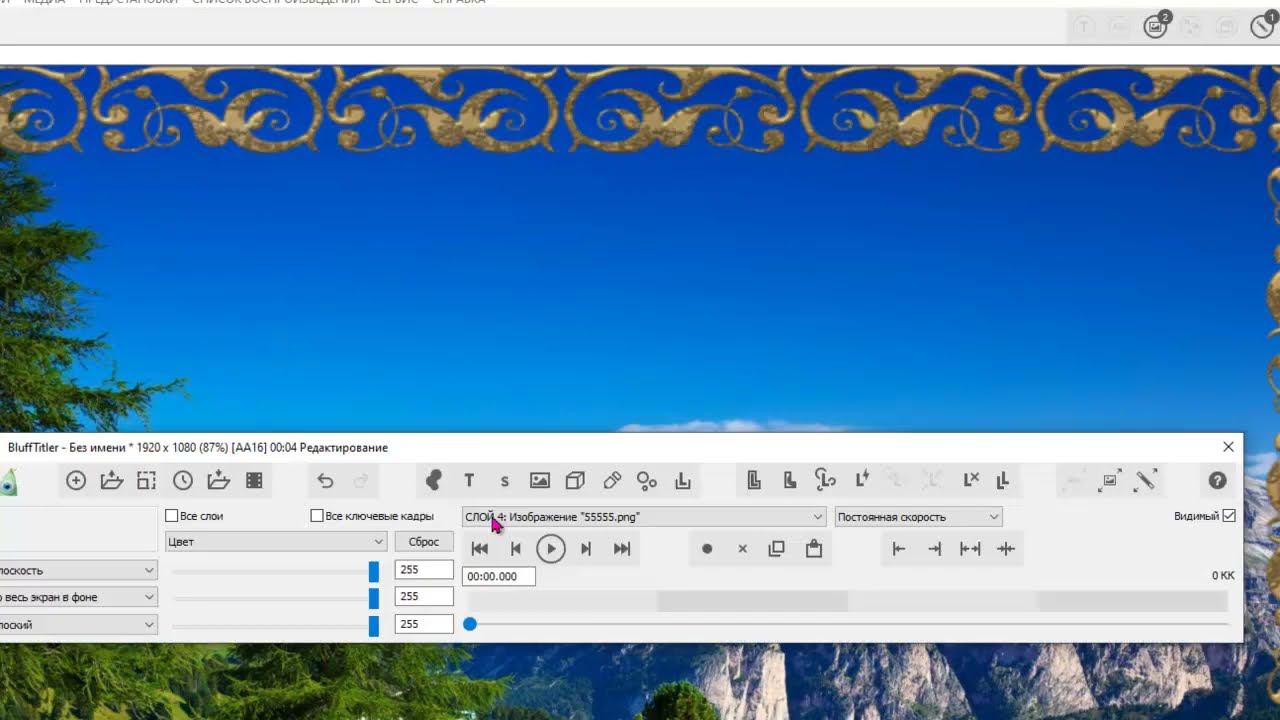Copy the keyframe with the overlapping squares icon

[x=777, y=549]
